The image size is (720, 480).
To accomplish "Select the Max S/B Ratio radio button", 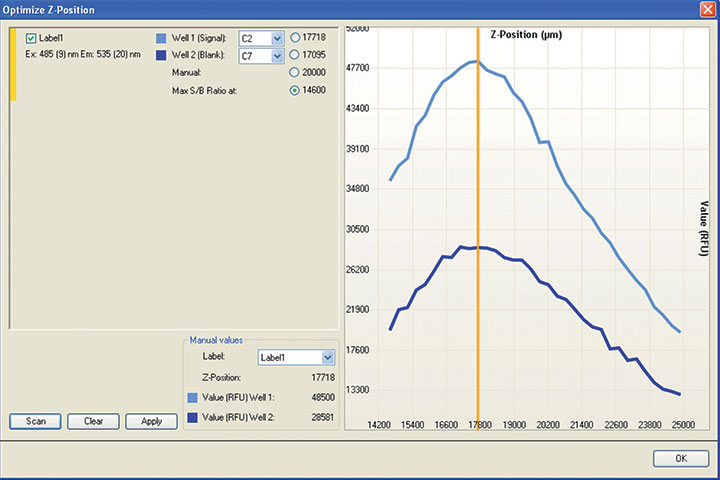I will (x=295, y=91).
